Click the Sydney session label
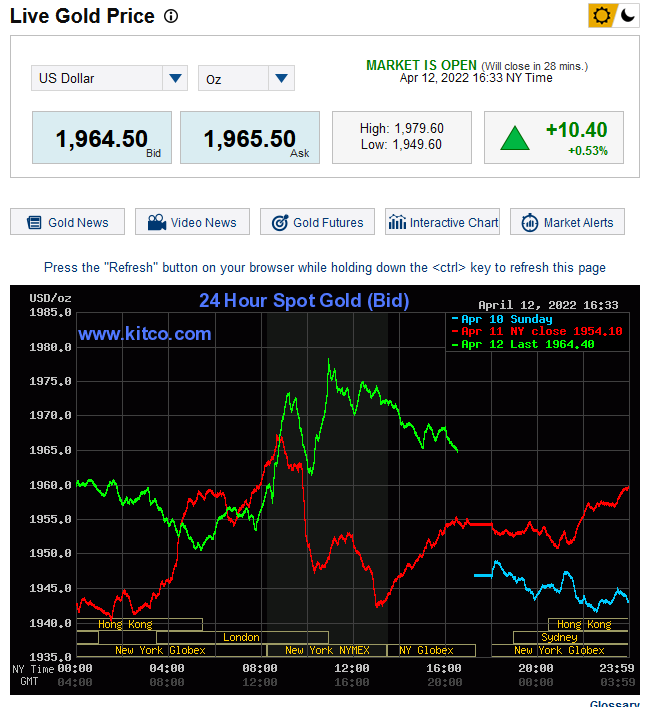This screenshot has width=653, height=707. point(559,637)
